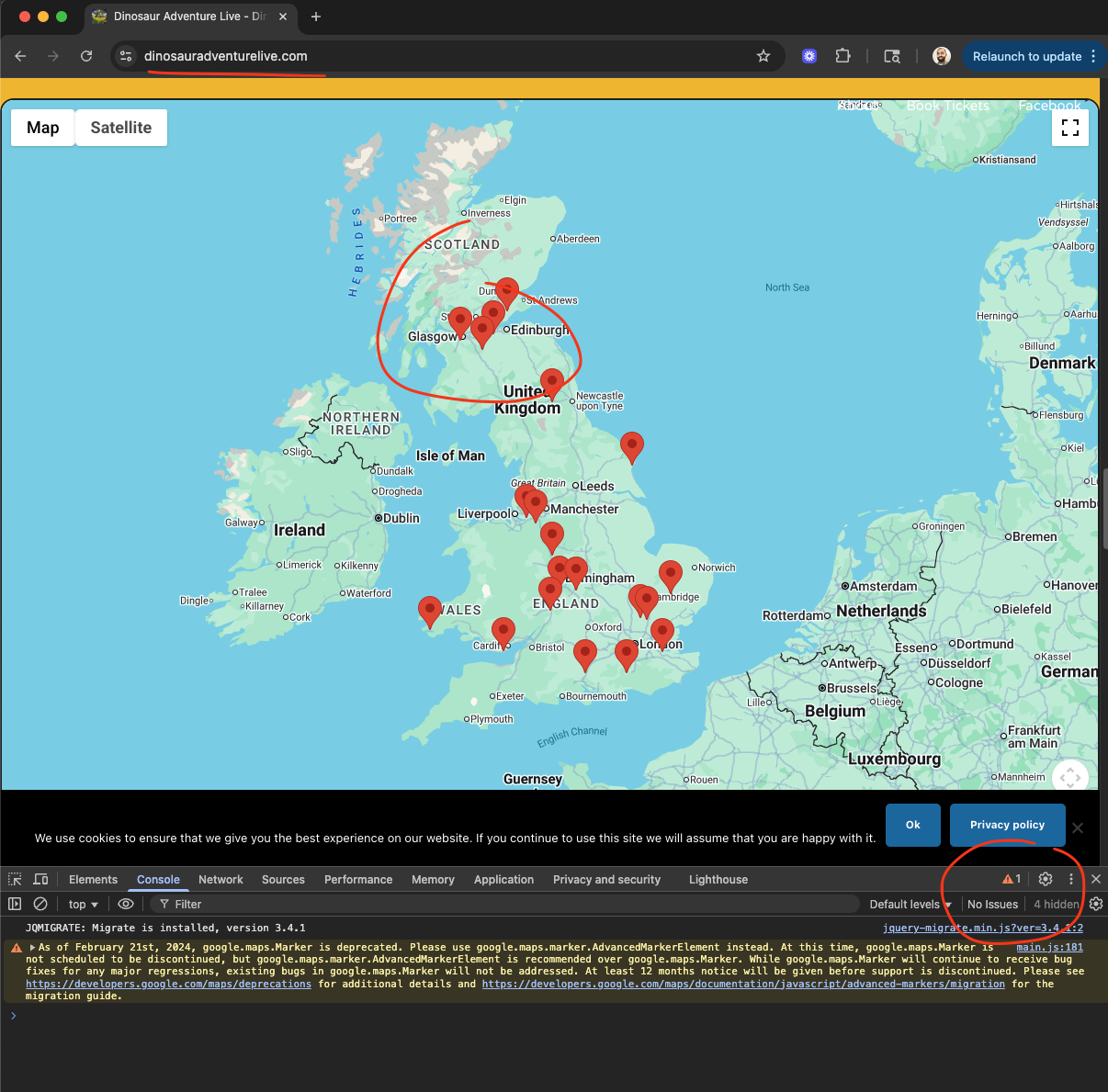The width and height of the screenshot is (1108, 1092).
Task: Switch the map to Satellite view
Action: [121, 128]
